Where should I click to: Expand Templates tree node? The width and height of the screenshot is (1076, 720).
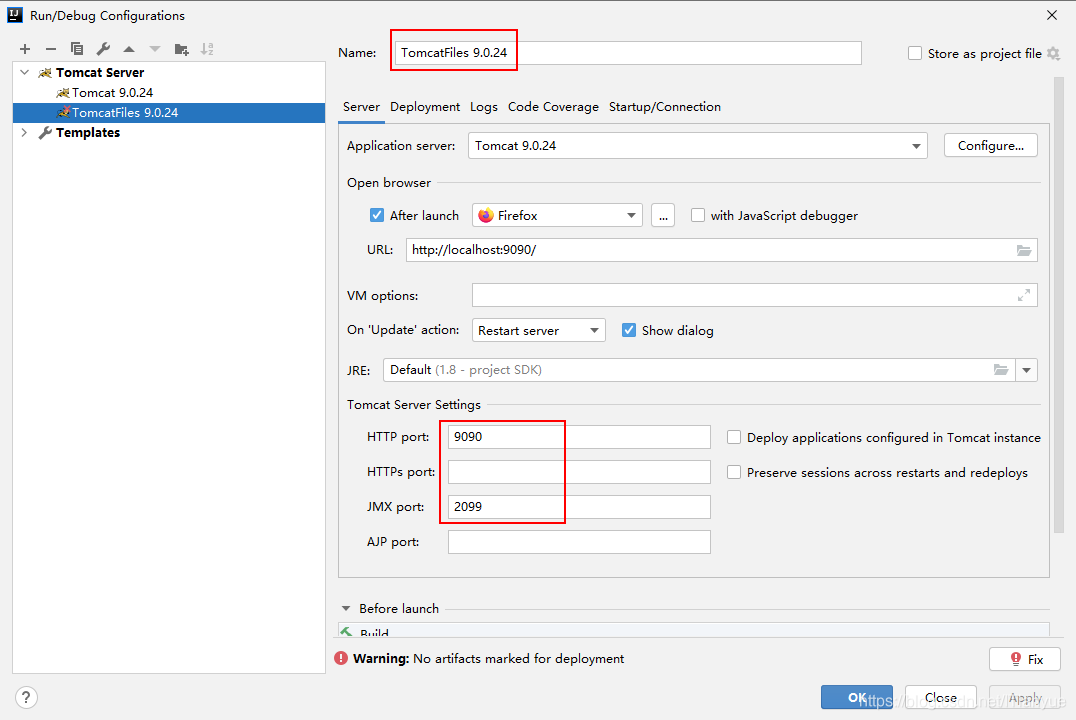(25, 132)
